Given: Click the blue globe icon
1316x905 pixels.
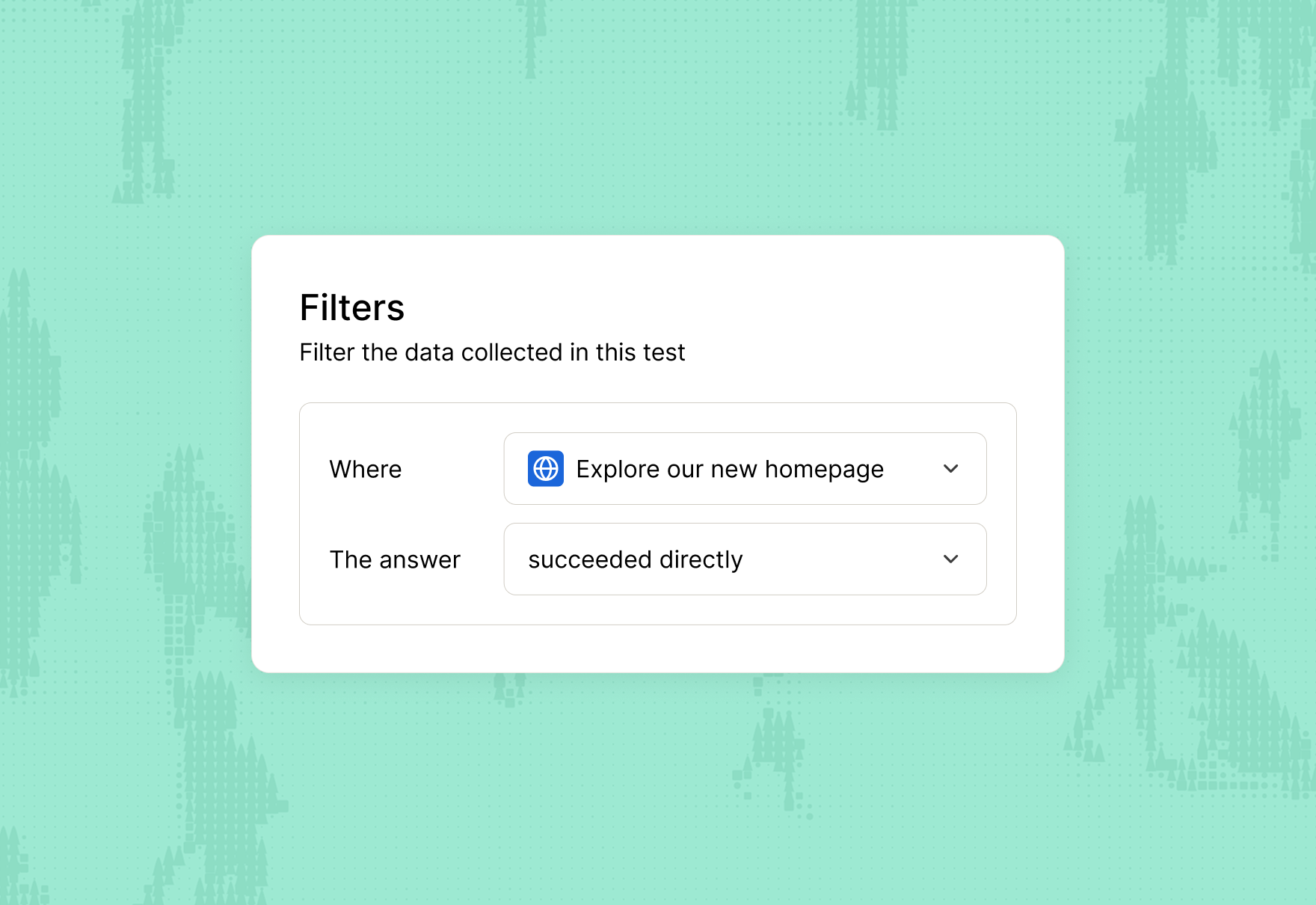Looking at the screenshot, I should coord(546,469).
